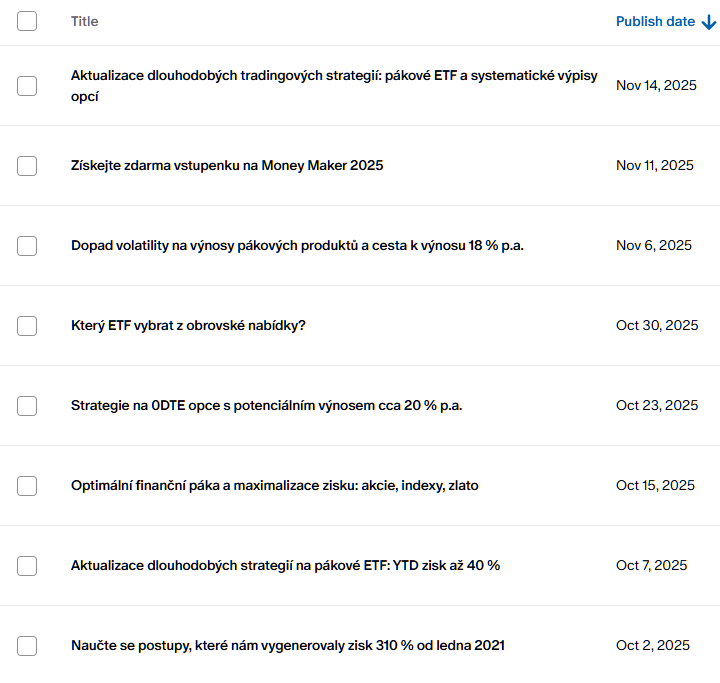Screen dimensions: 720x683
Task: Click the Publish date column header label
Action: click(x=655, y=22)
